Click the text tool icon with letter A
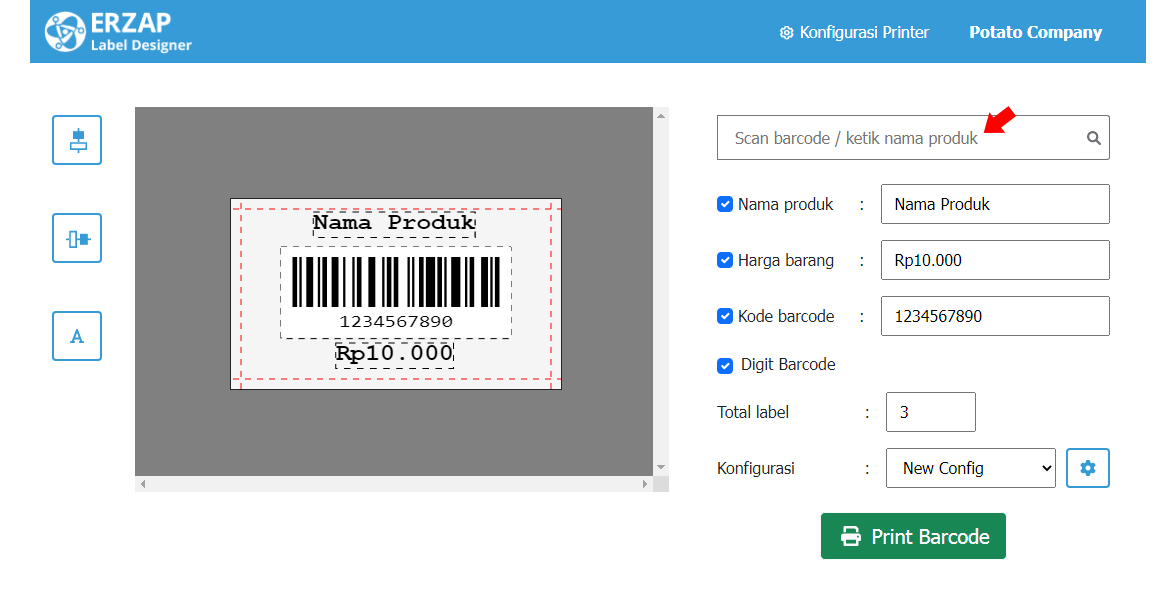The width and height of the screenshot is (1176, 606). coord(76,336)
